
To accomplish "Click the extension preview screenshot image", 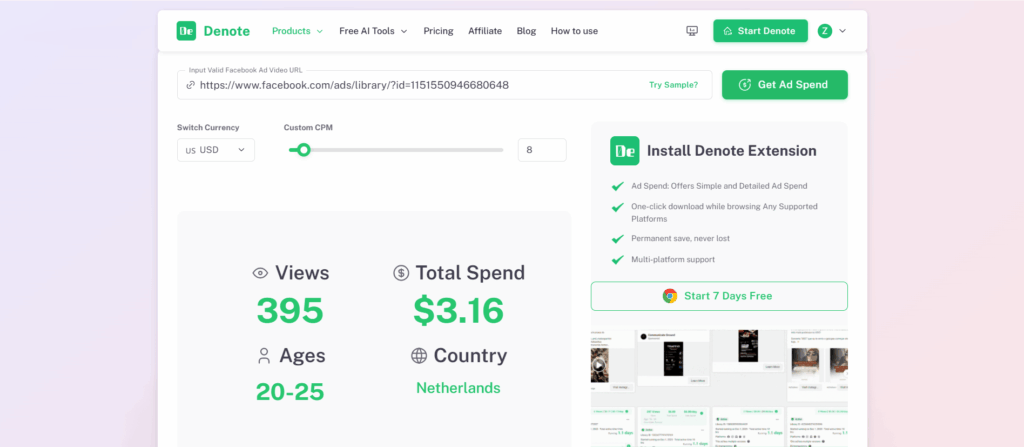I will pos(719,386).
